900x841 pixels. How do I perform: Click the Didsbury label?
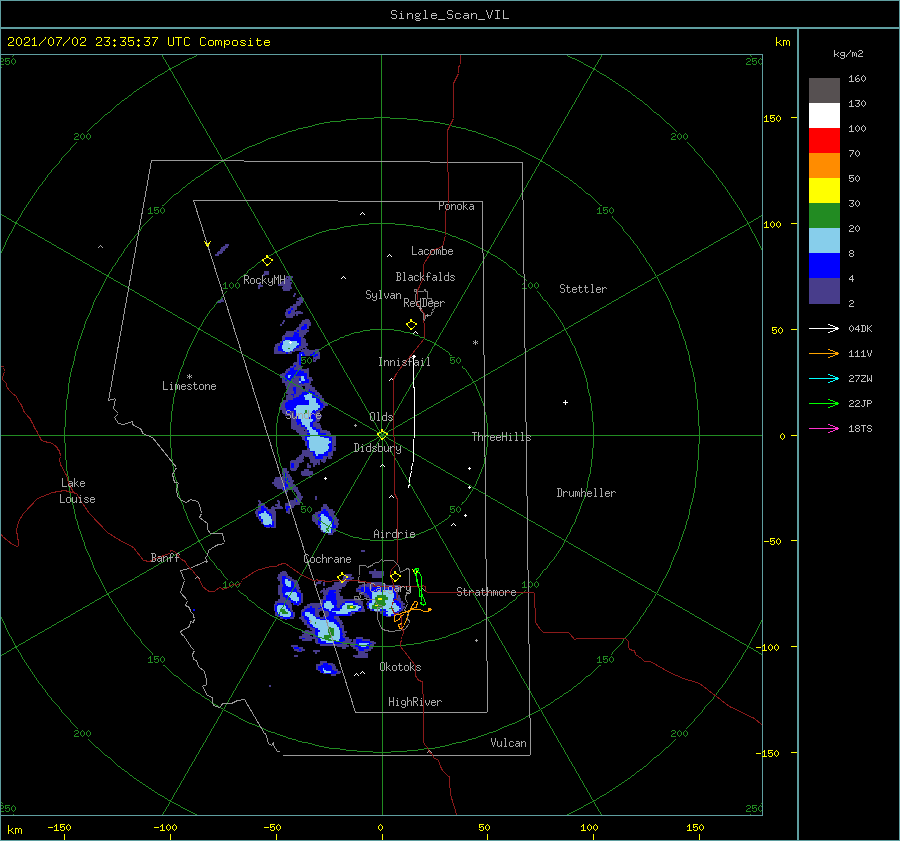(377, 448)
